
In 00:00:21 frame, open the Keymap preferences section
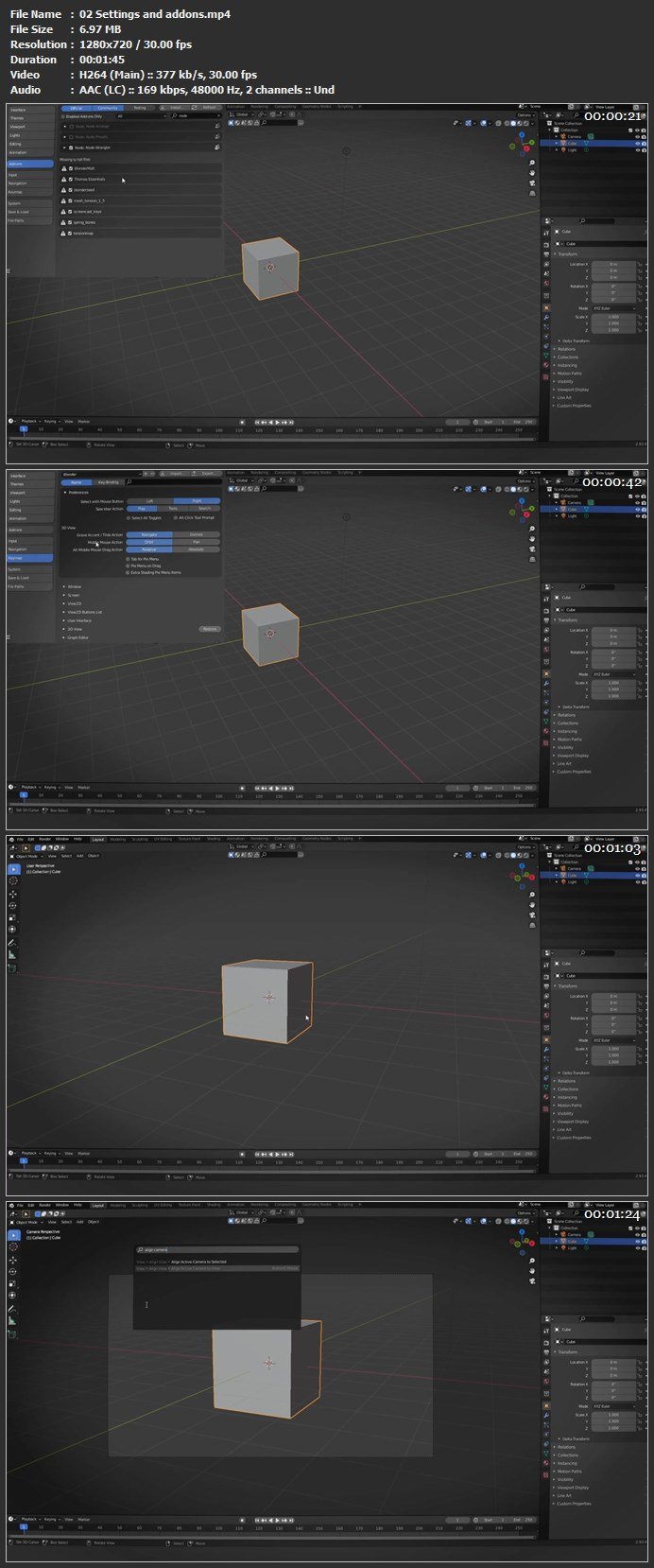point(30,192)
